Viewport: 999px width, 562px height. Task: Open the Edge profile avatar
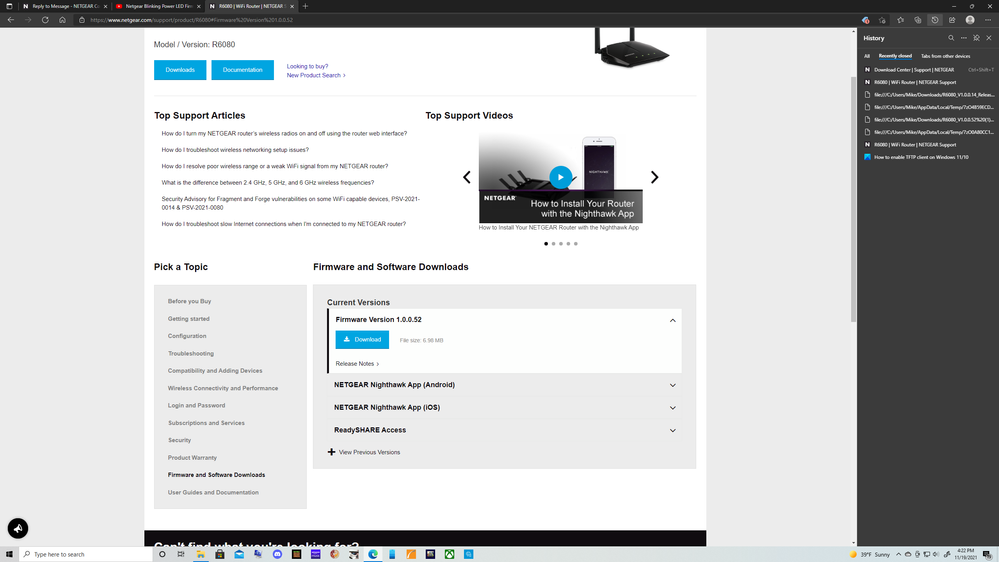(x=969, y=20)
